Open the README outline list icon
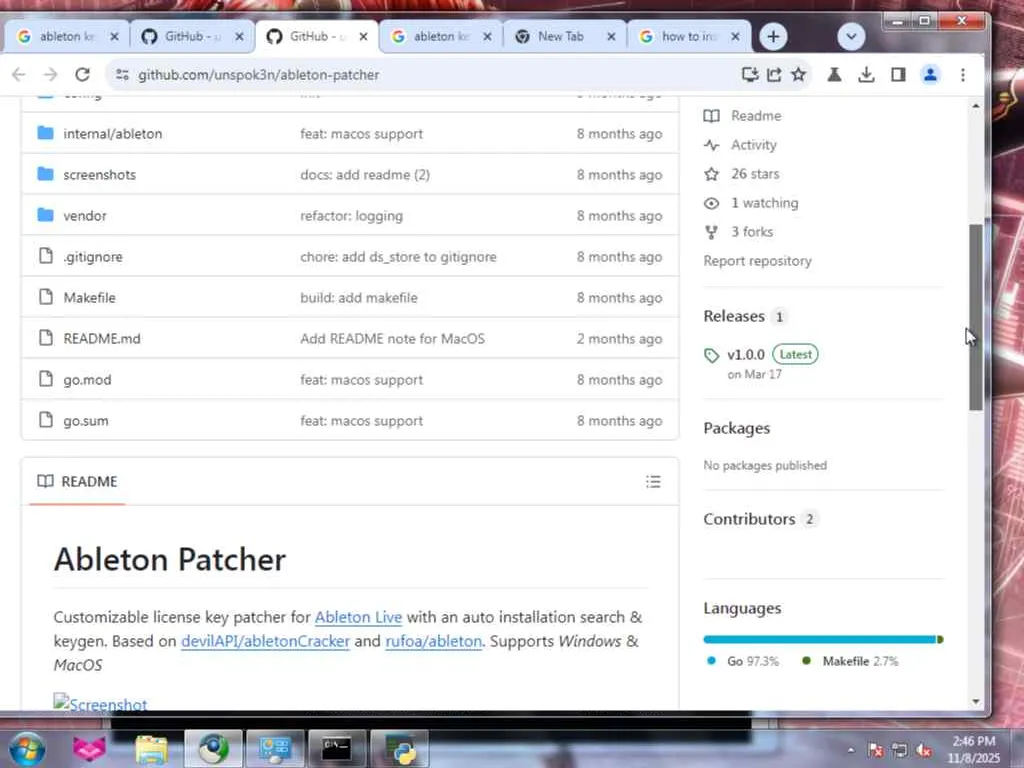Screen dimensions: 1024x768 (653, 482)
